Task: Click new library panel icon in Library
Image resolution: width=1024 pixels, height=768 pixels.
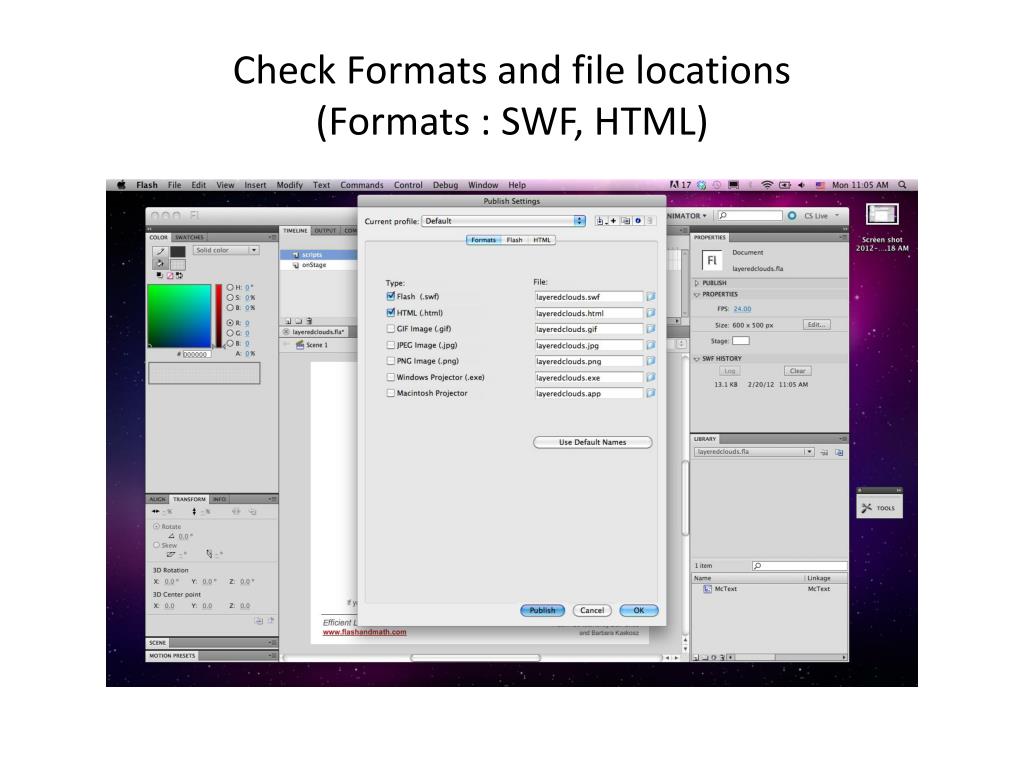Action: [x=839, y=452]
